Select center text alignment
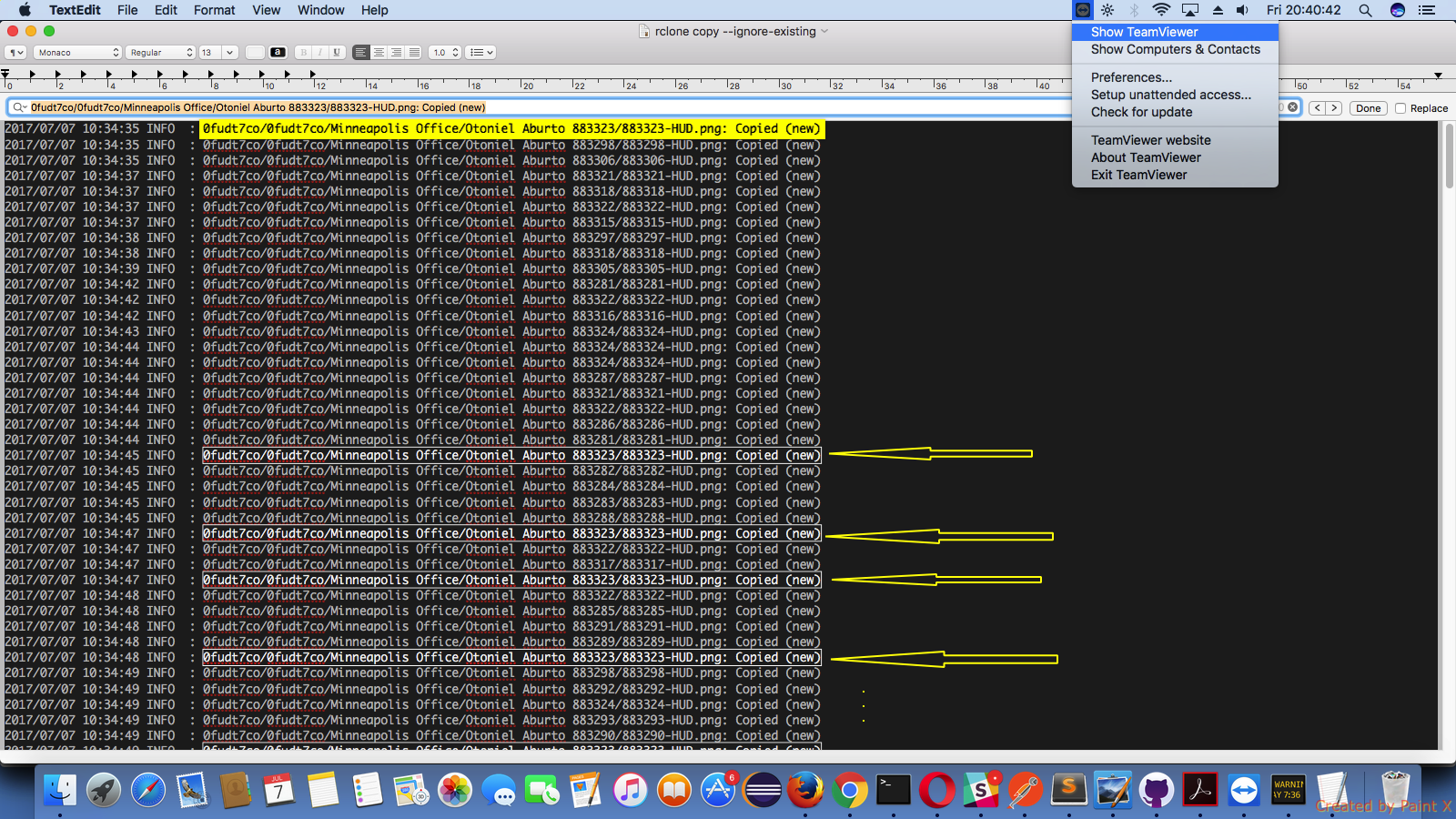 pos(377,52)
